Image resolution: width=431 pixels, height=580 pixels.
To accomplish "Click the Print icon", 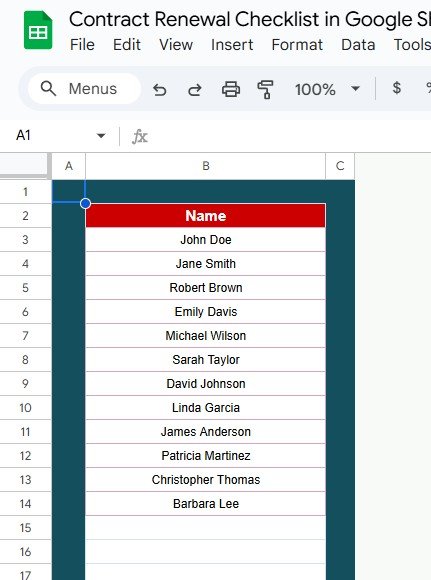I will [x=230, y=89].
